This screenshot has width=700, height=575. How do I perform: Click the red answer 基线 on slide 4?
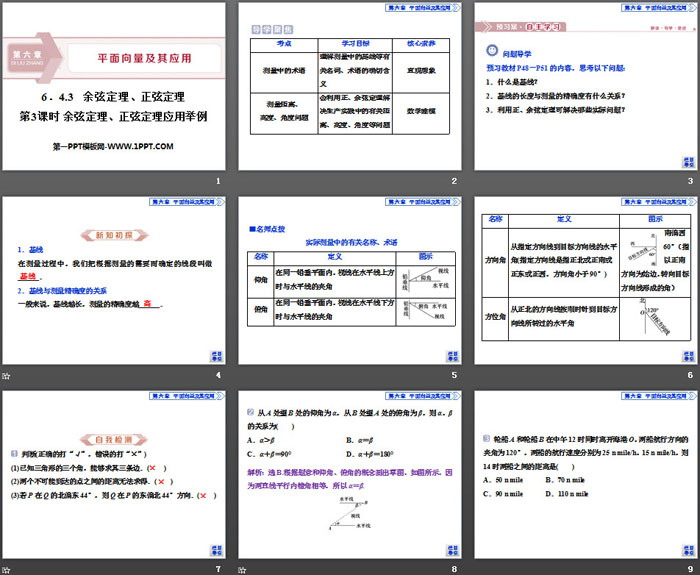pos(28,276)
